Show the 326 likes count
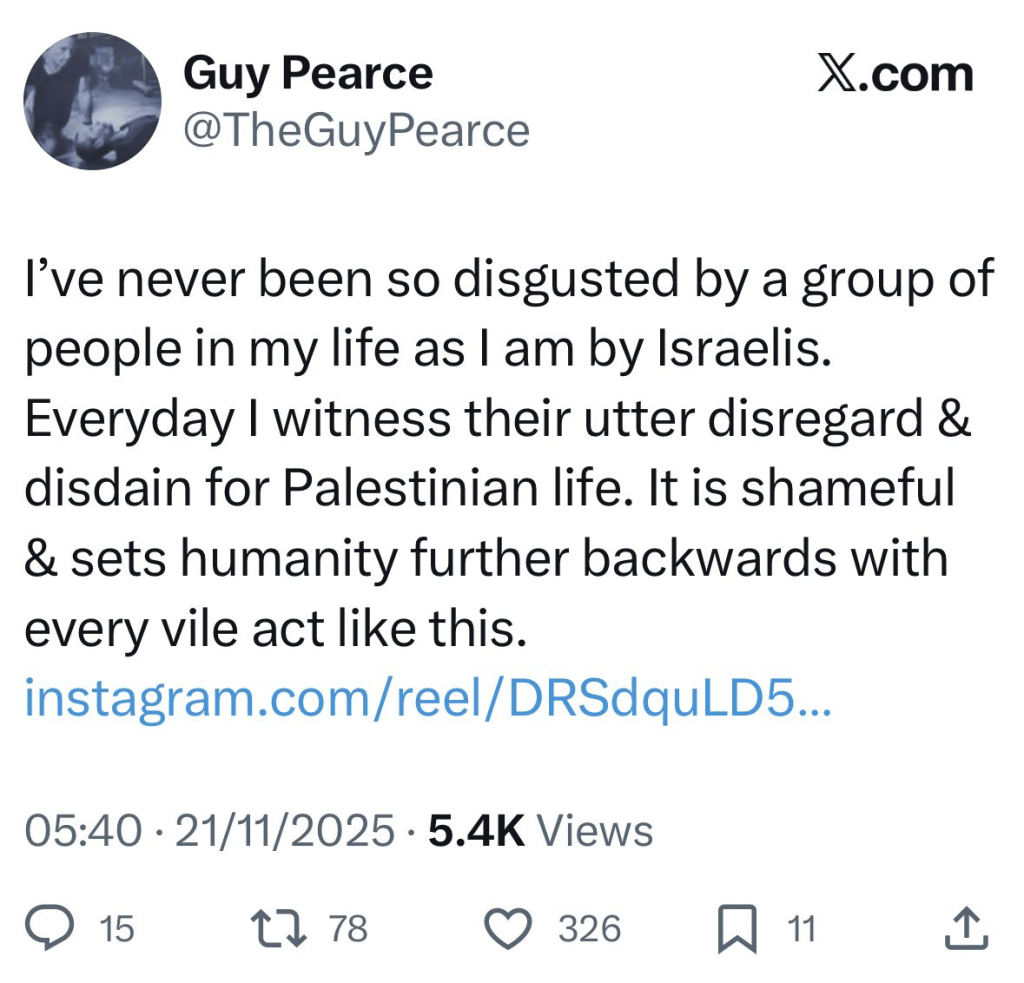Screen dimensions: 1024x983 pos(589,930)
